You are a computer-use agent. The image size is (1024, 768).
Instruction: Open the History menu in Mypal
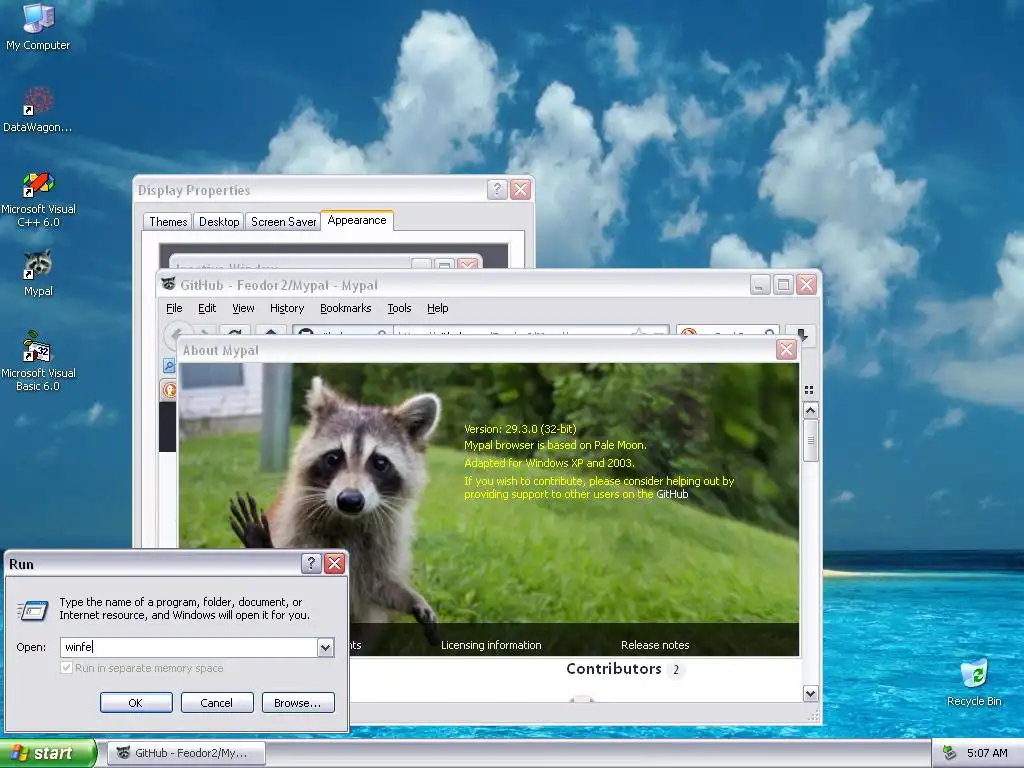[287, 308]
